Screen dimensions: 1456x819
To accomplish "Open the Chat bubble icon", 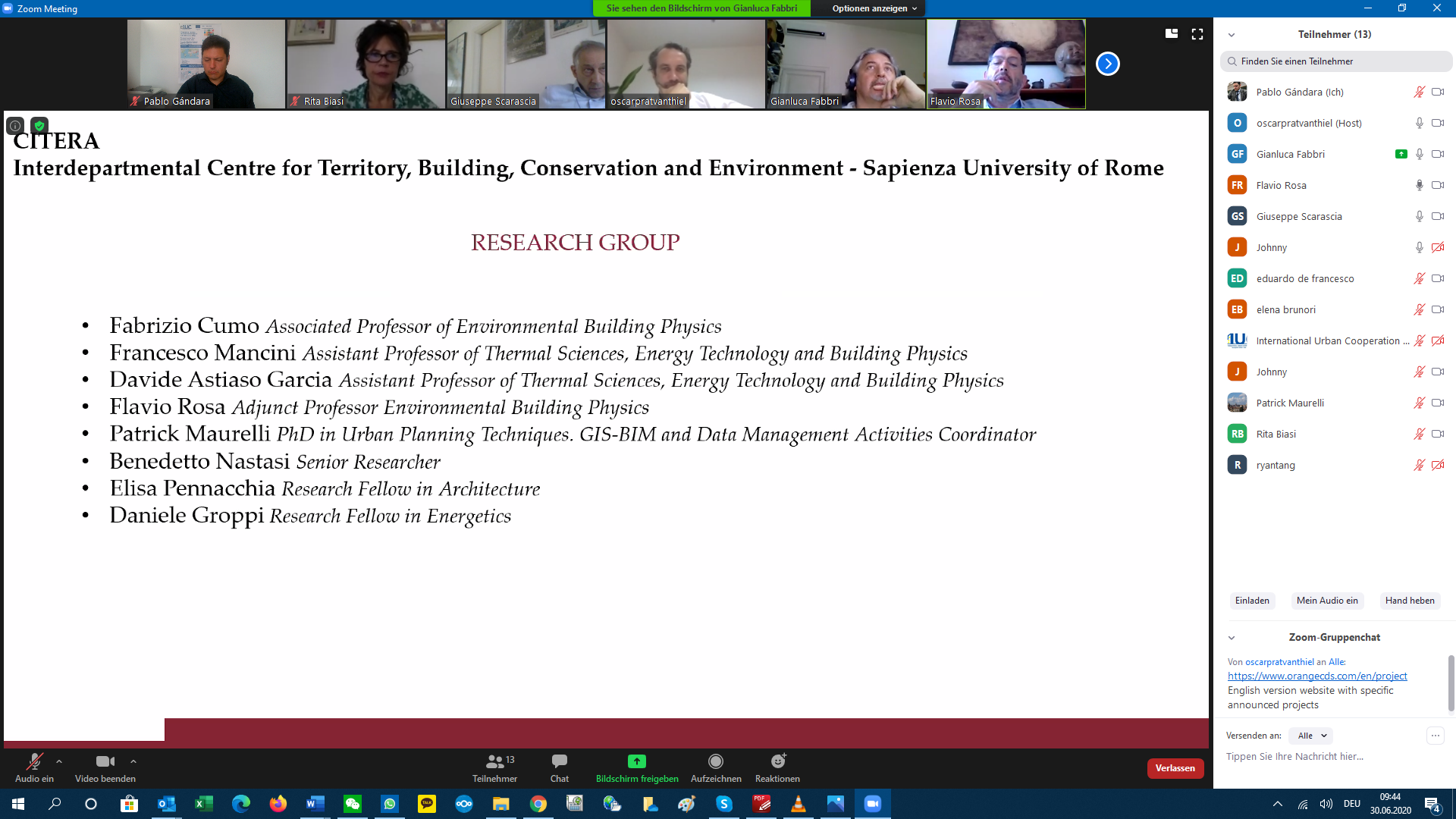I will (560, 761).
